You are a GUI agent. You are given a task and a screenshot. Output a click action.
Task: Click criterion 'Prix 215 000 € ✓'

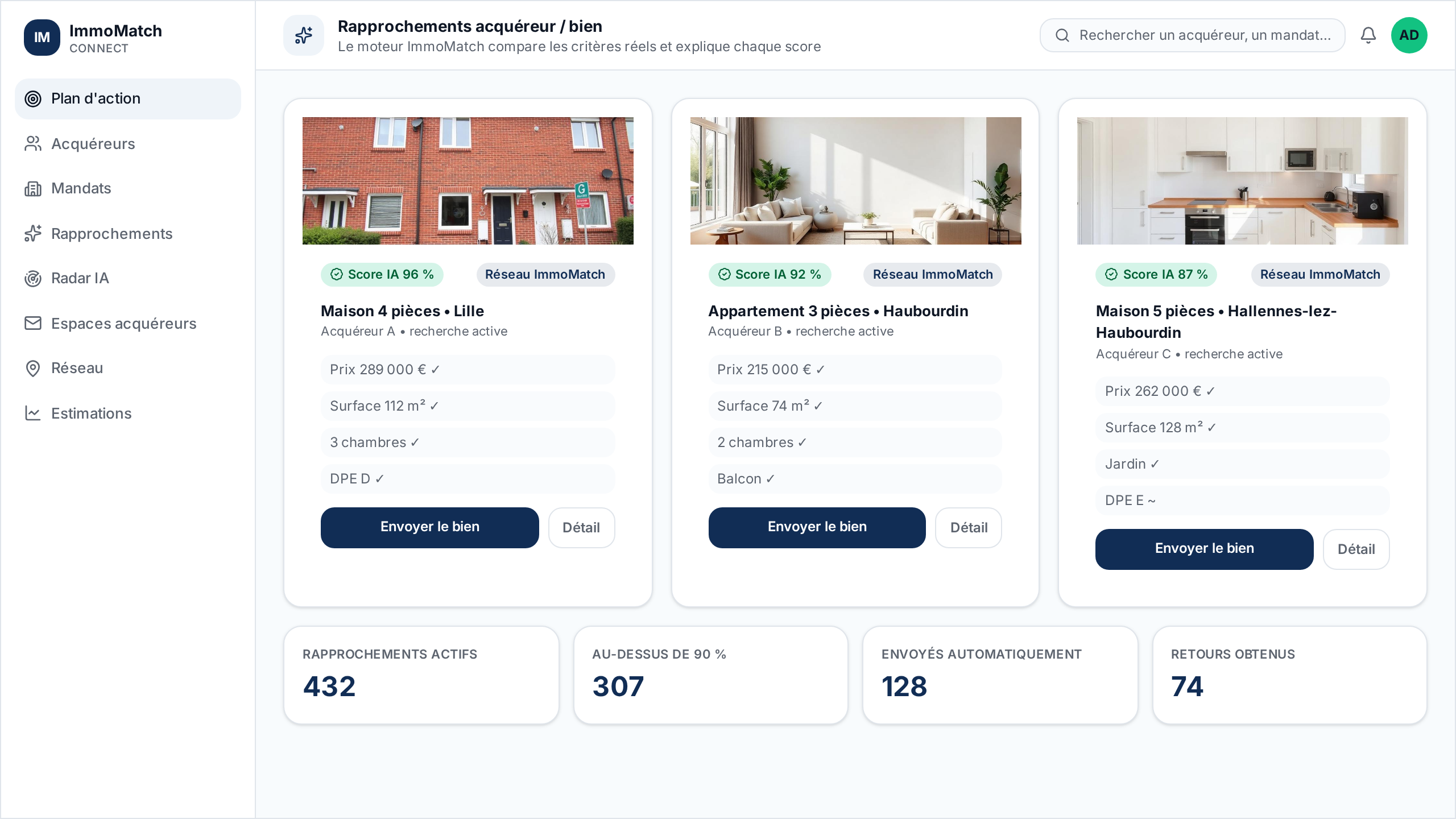pos(855,370)
